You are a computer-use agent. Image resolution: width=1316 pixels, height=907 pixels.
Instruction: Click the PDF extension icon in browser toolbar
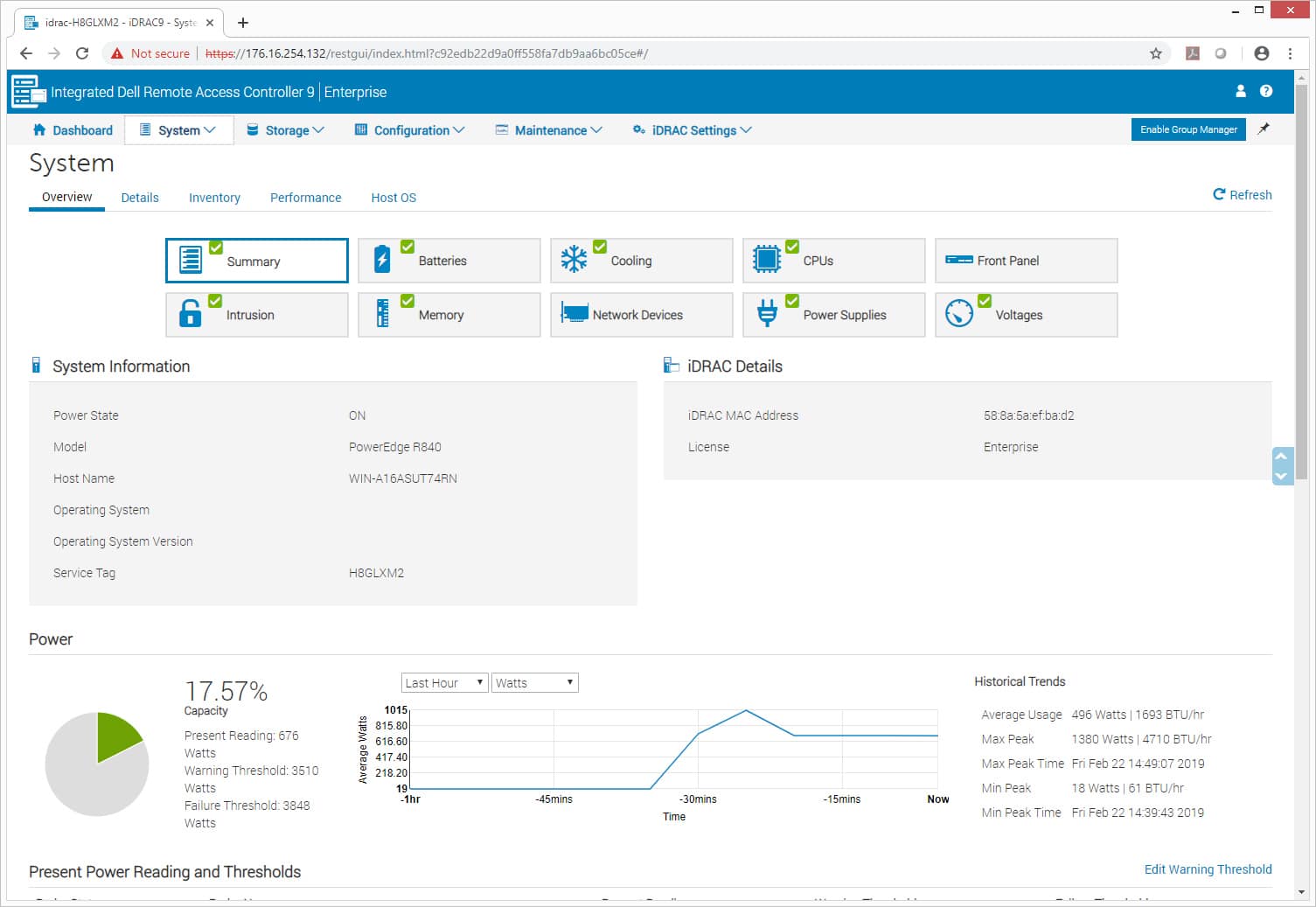point(1193,53)
